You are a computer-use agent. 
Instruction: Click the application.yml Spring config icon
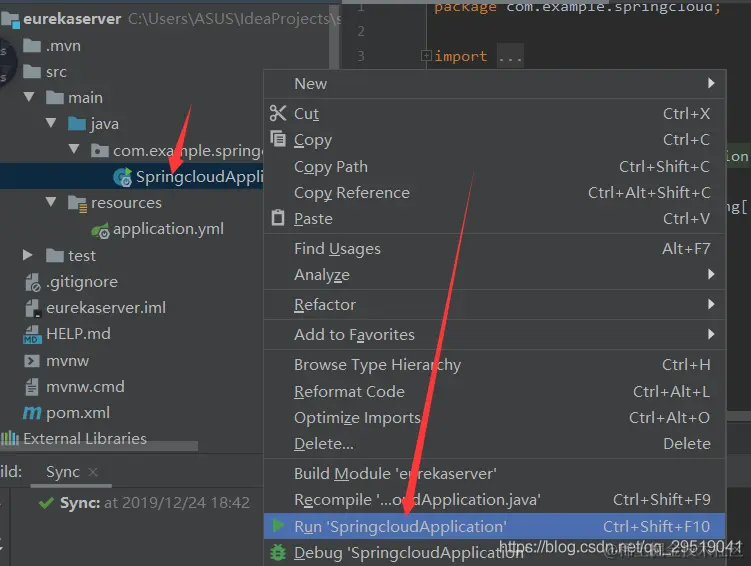pos(101,230)
